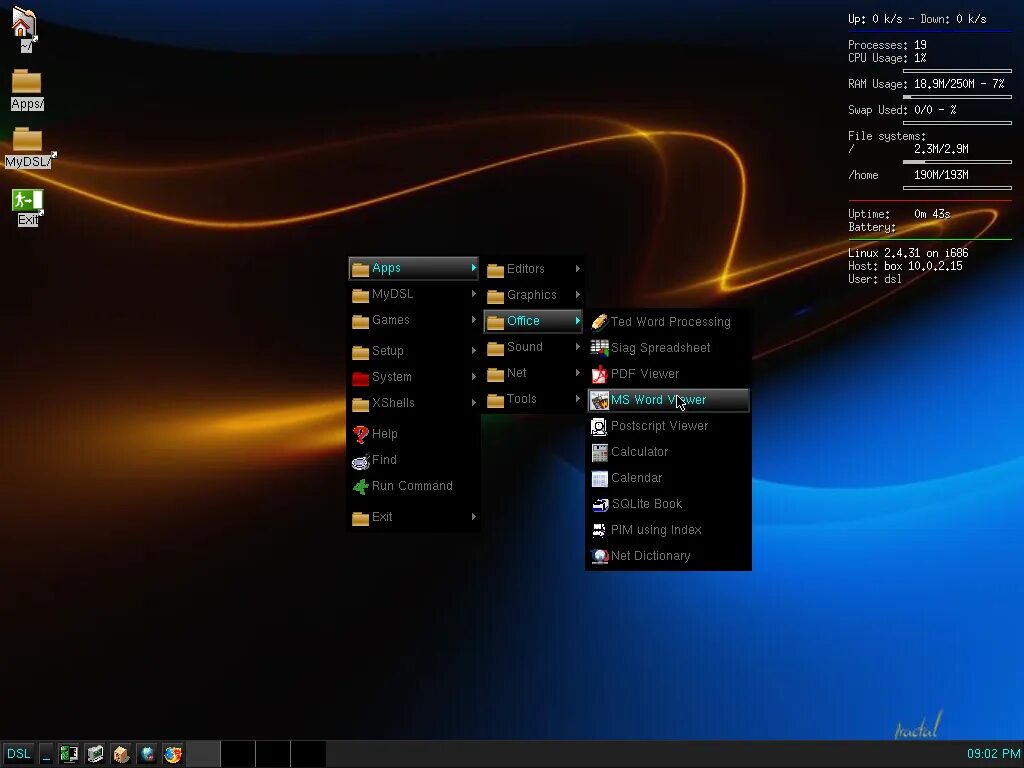Open Ted Word Processing from Office menu
This screenshot has height=768, width=1024.
click(668, 322)
